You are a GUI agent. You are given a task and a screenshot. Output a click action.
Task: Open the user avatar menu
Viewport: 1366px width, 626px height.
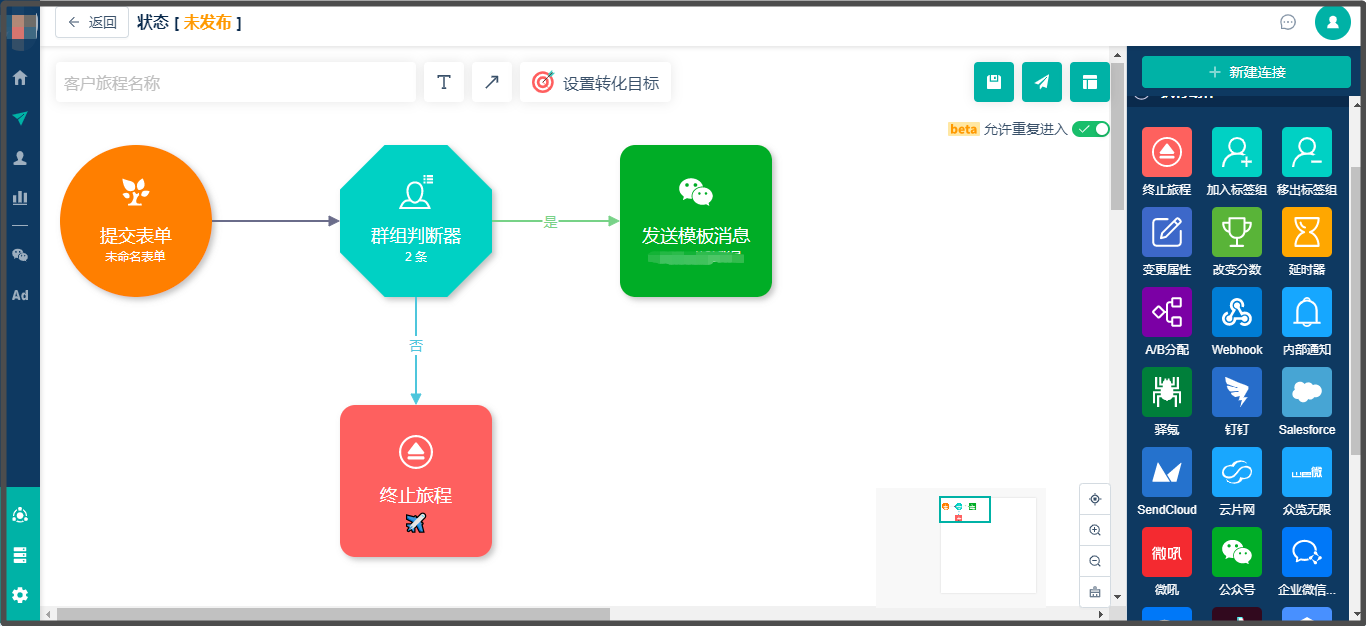pos(1333,22)
